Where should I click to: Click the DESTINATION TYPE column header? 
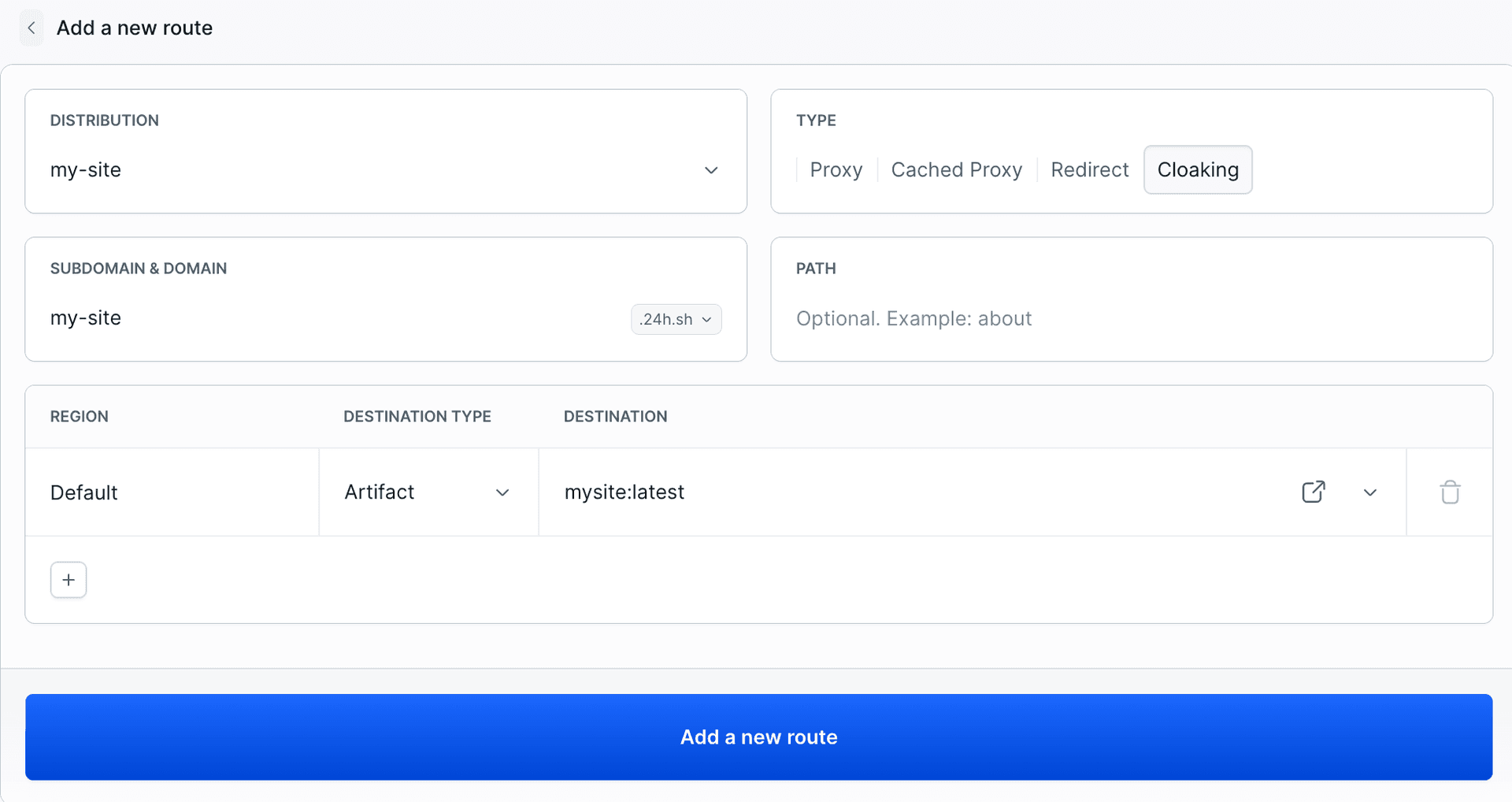[x=417, y=417]
